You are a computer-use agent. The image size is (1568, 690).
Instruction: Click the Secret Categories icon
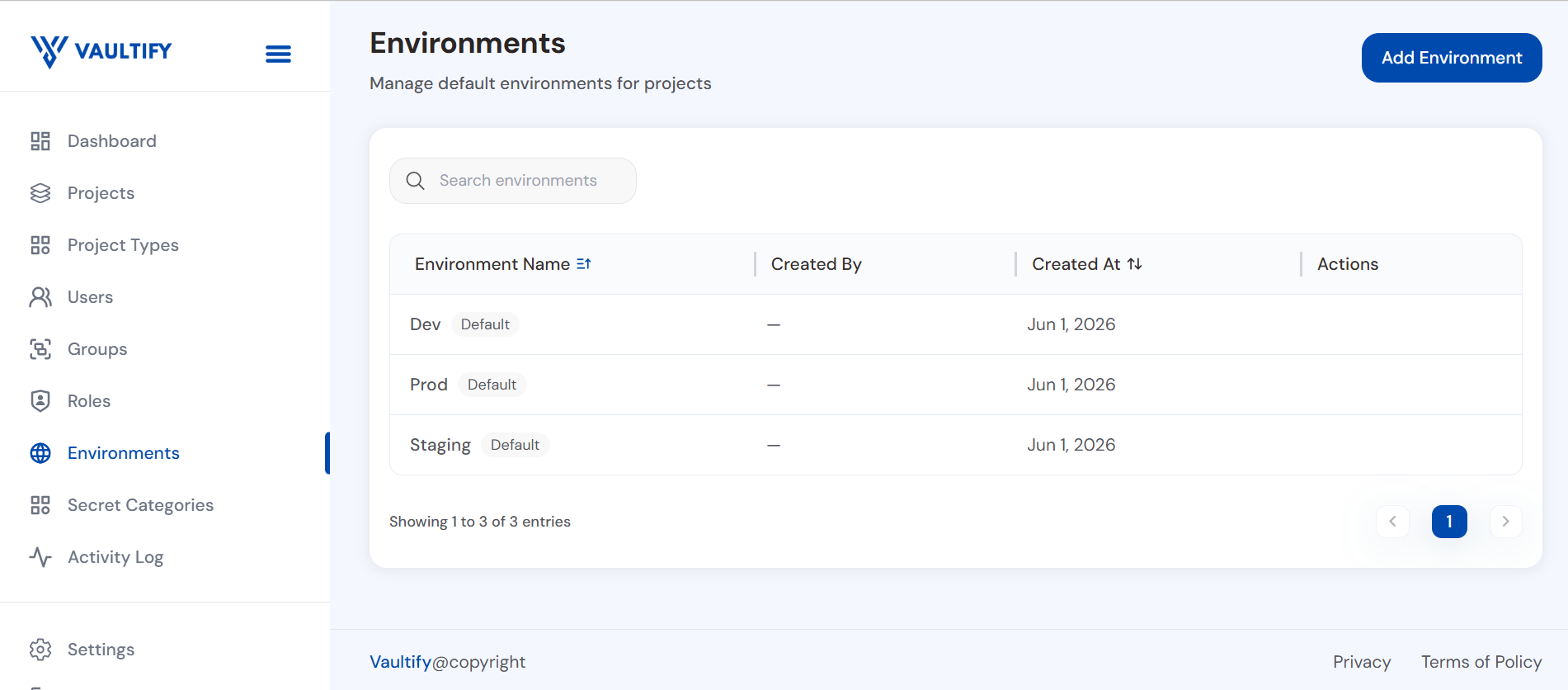coord(40,505)
